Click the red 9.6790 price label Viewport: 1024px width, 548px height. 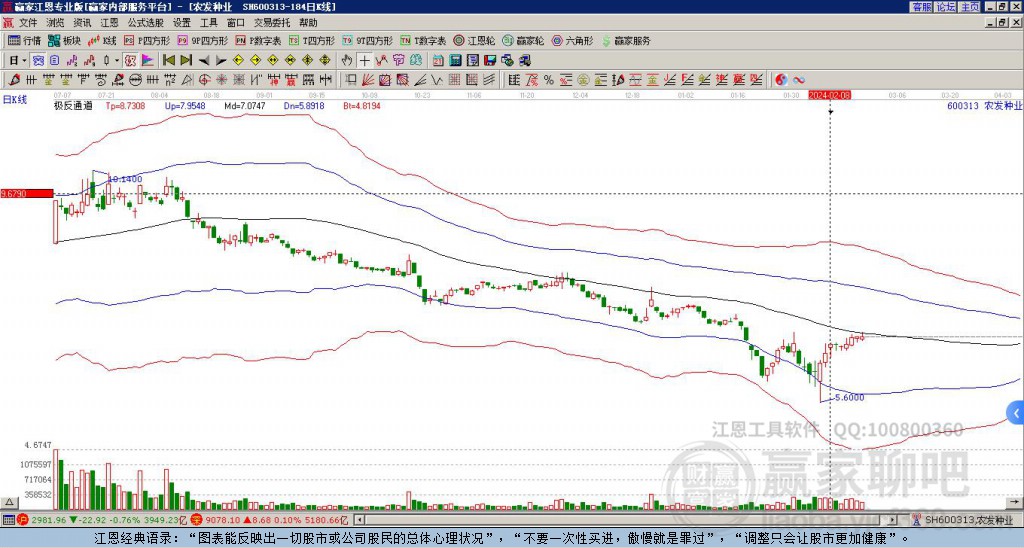[27, 193]
